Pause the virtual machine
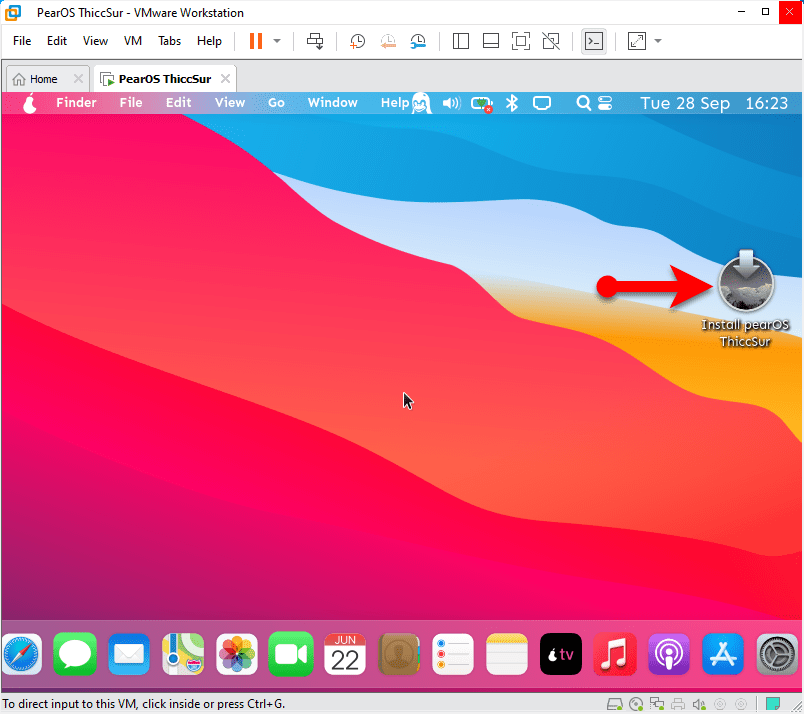 pos(256,41)
